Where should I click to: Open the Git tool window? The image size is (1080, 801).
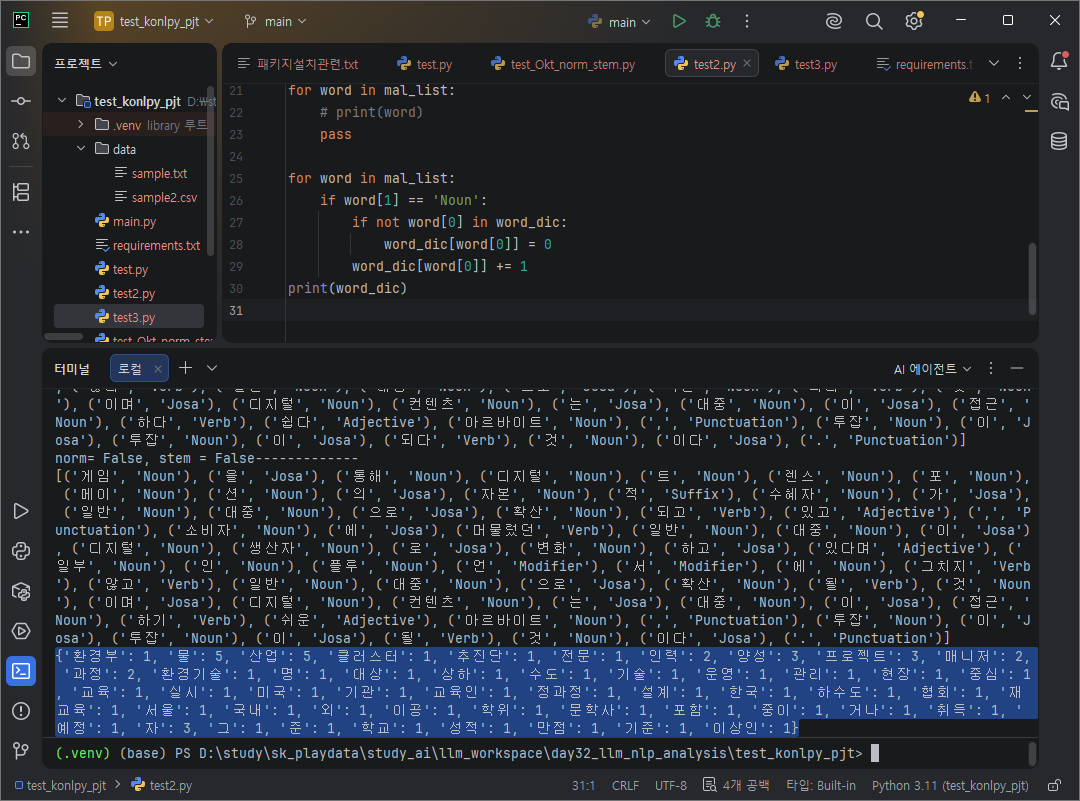click(21, 750)
